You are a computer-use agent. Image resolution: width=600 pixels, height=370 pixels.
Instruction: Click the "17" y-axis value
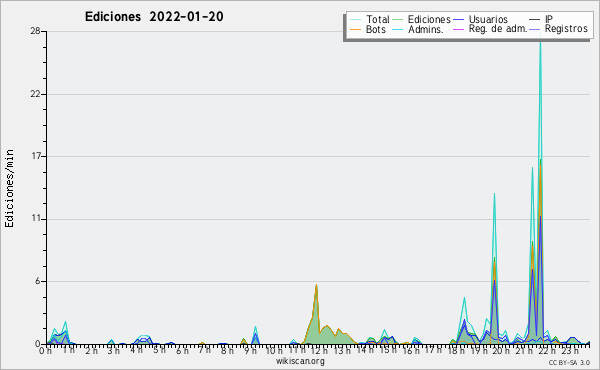pos(36,156)
